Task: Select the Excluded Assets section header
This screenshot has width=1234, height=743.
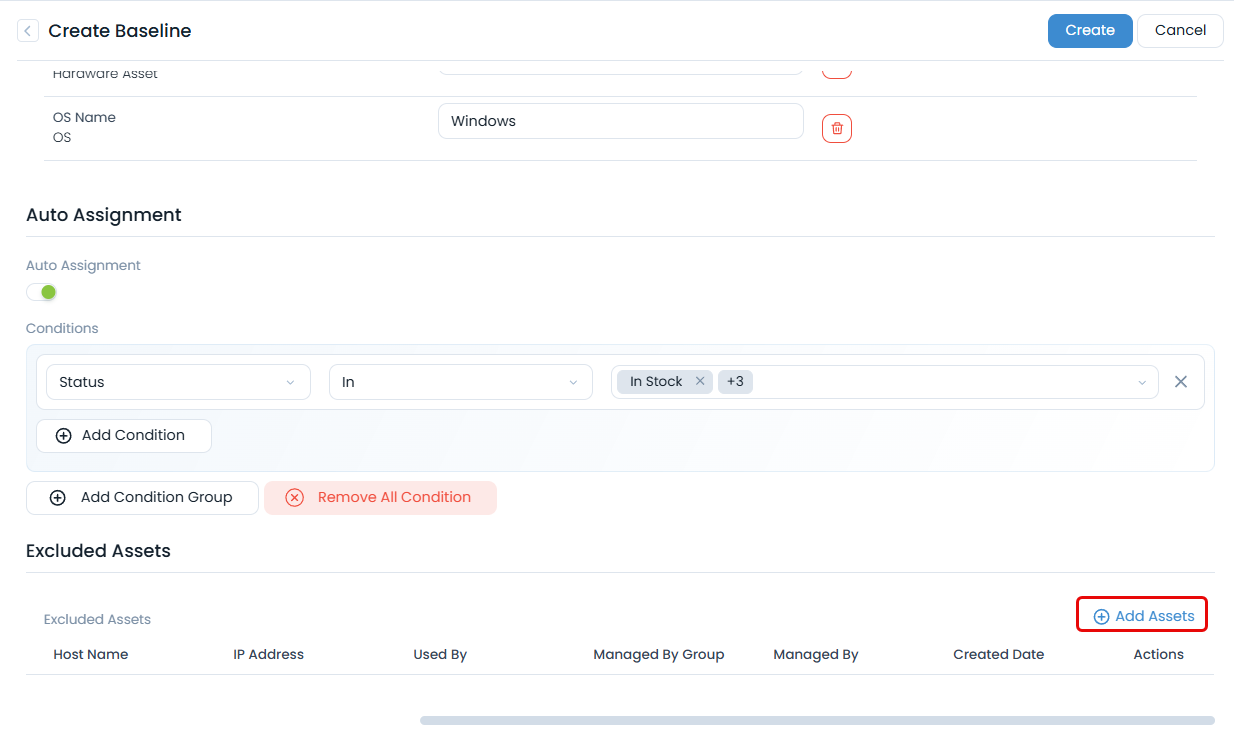Action: (98, 551)
